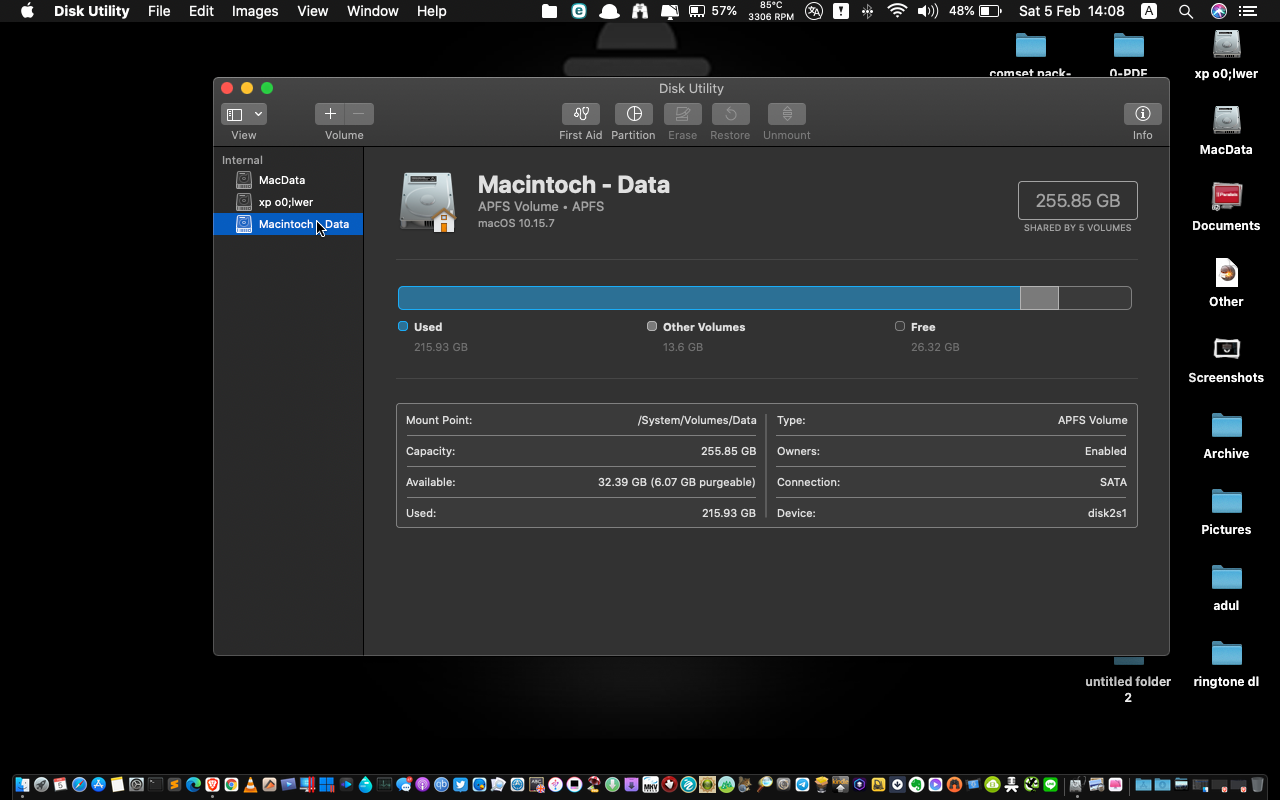Click the disk2s1 device value

[x=1107, y=513]
